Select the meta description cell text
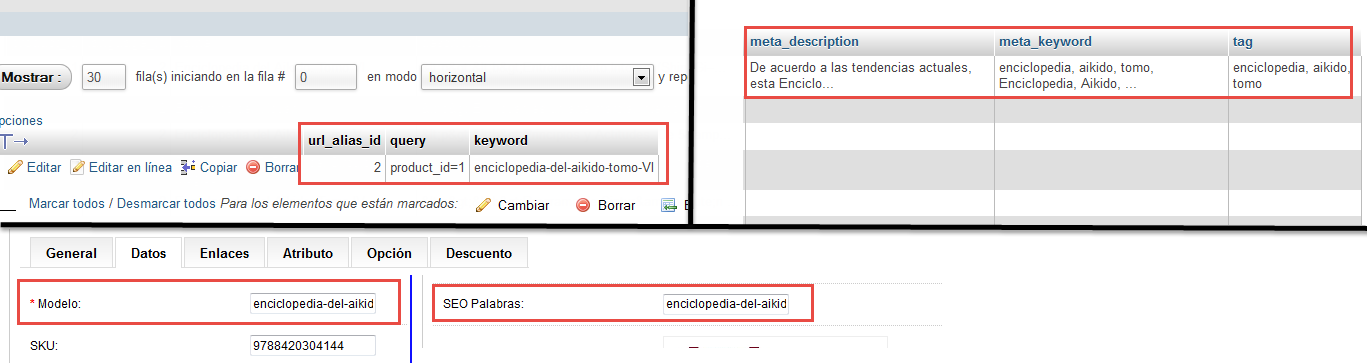This screenshot has height=363, width=1367. [x=860, y=75]
